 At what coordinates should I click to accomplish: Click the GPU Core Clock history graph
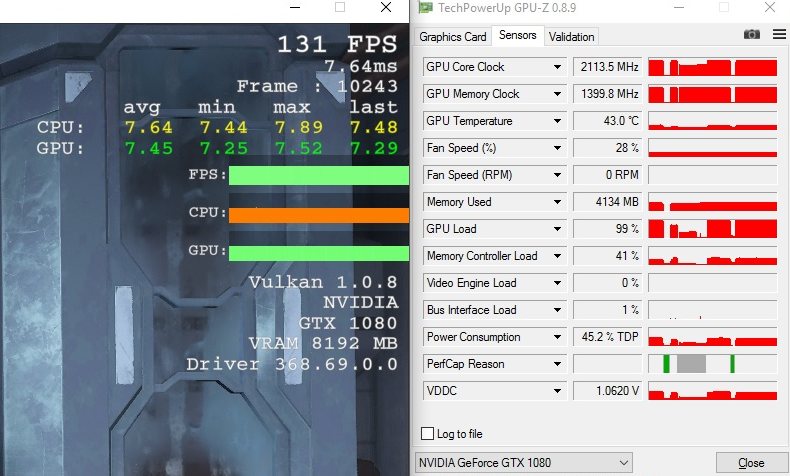[712, 67]
